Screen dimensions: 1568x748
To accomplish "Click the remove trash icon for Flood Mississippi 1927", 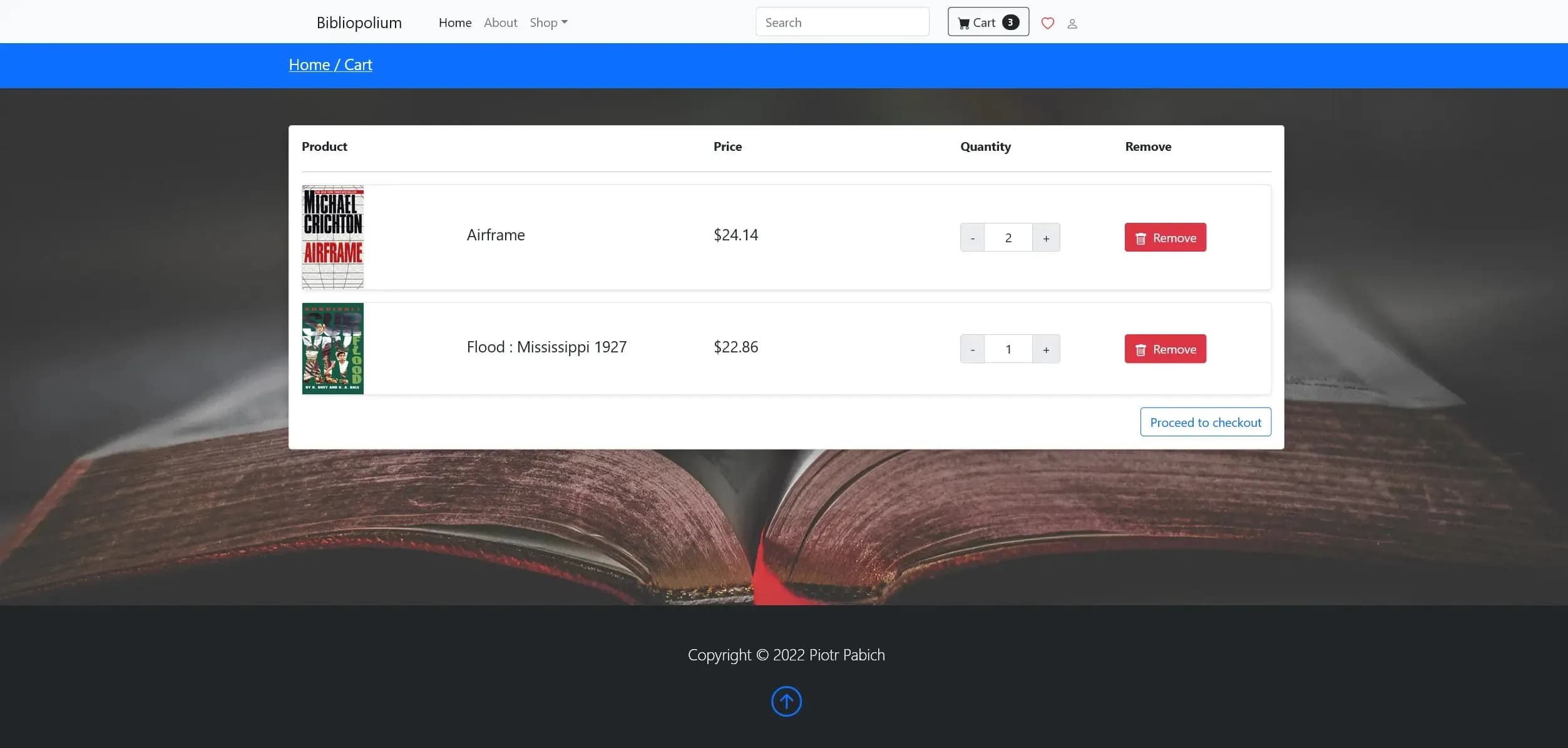I will coord(1139,348).
